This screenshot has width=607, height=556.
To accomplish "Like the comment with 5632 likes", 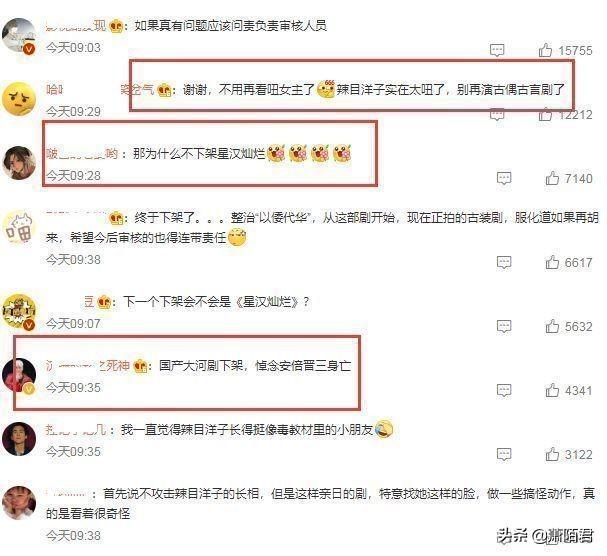I will pos(552,326).
